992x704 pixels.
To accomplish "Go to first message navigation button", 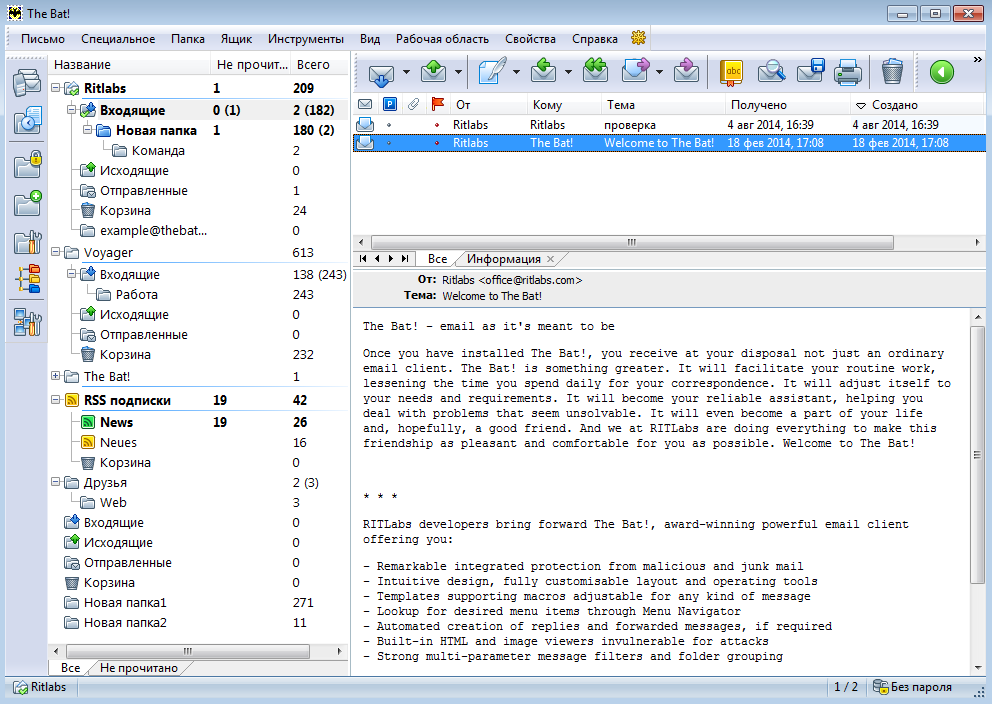I will tap(363, 259).
